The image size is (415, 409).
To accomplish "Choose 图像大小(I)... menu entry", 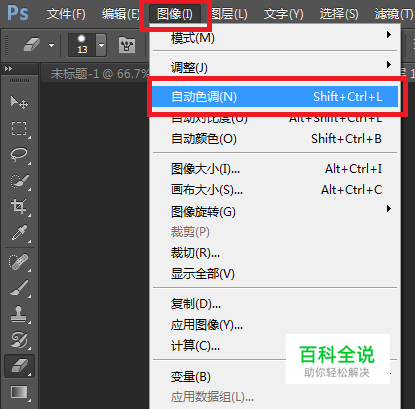I will point(275,169).
